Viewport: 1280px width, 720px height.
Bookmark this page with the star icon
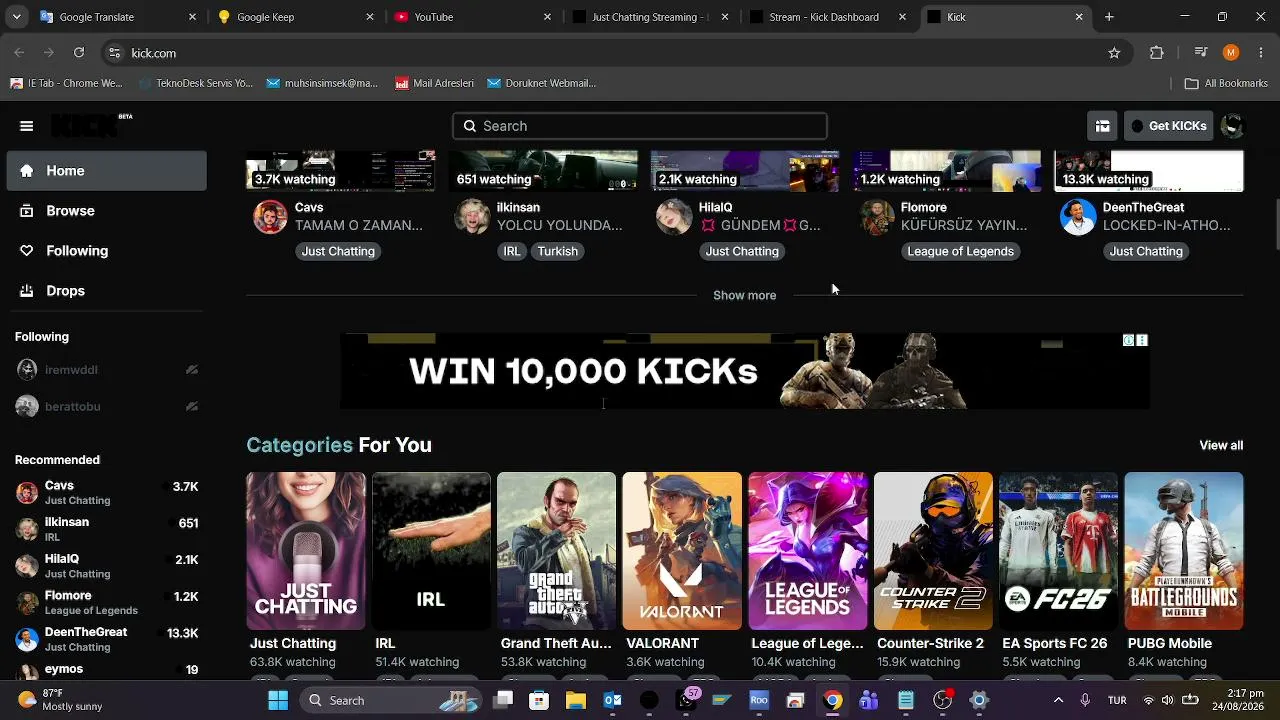(x=1114, y=53)
